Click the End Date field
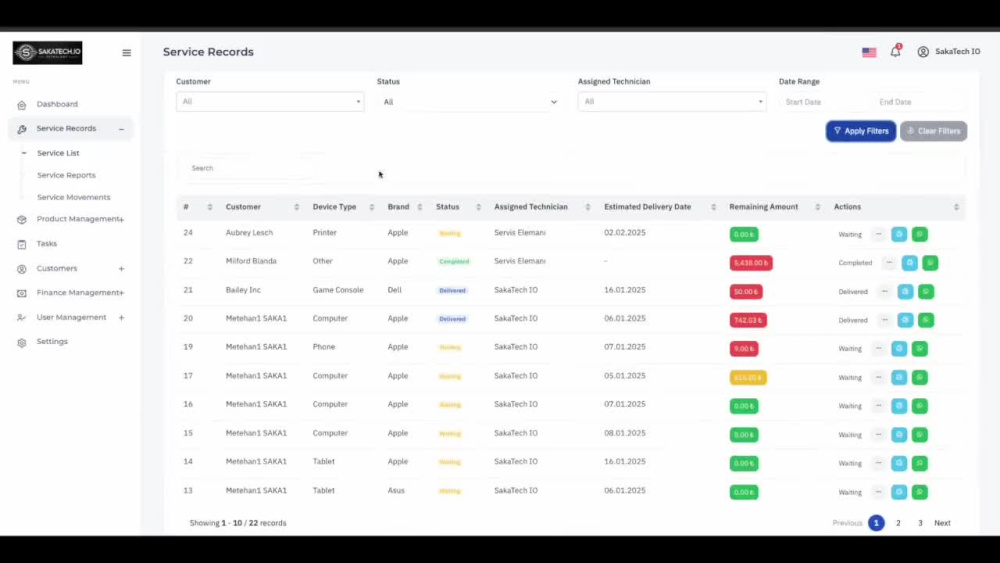The width and height of the screenshot is (1000, 563). pos(919,102)
